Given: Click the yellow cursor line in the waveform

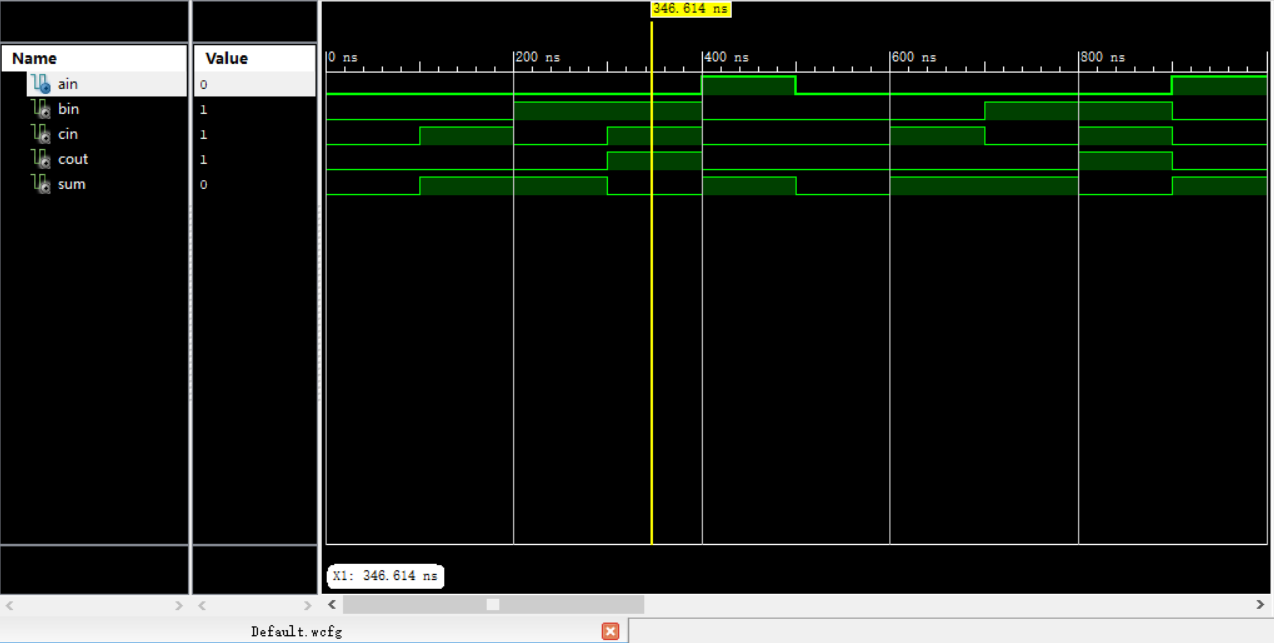Looking at the screenshot, I should 651,300.
